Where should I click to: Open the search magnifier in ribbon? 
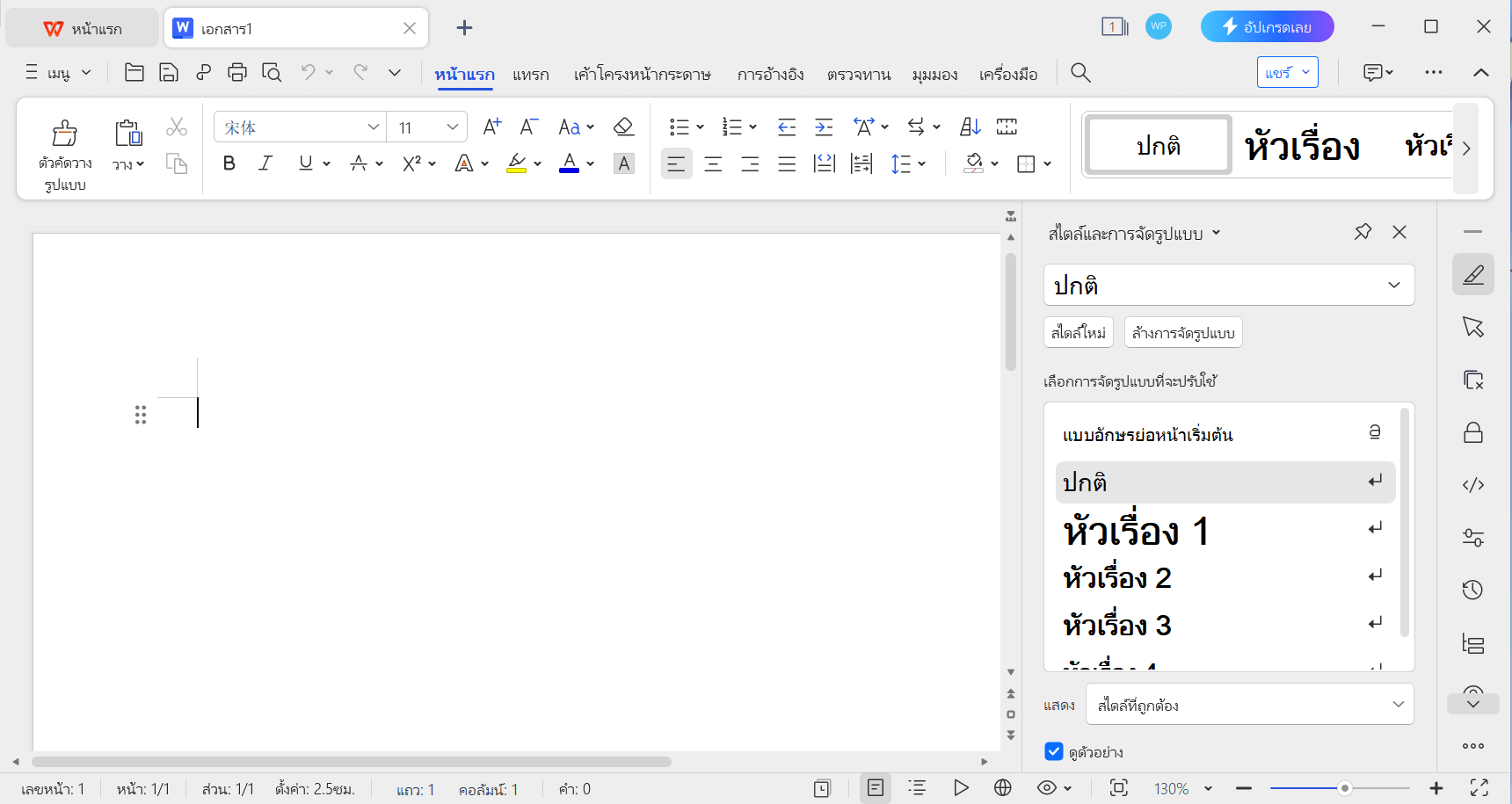[1081, 73]
